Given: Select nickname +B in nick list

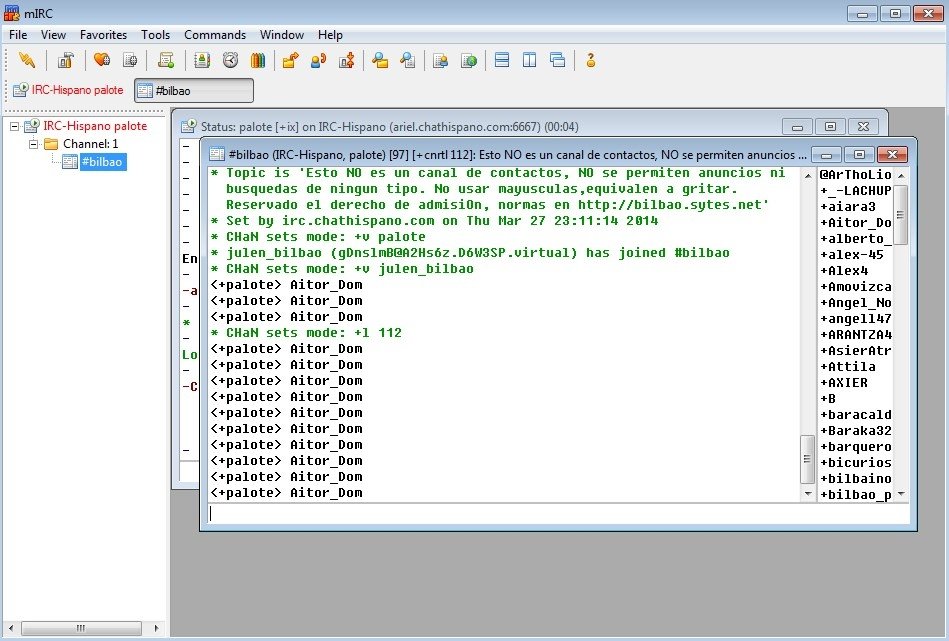Looking at the screenshot, I should click(827, 399).
